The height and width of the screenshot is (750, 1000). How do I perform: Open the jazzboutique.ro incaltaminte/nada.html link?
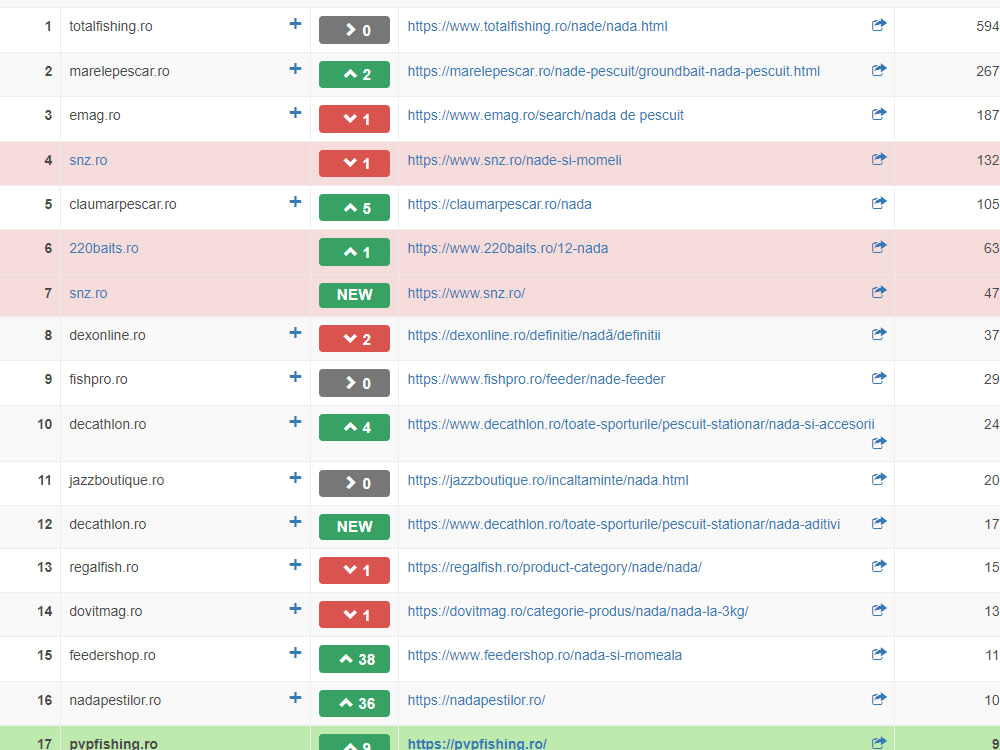548,480
